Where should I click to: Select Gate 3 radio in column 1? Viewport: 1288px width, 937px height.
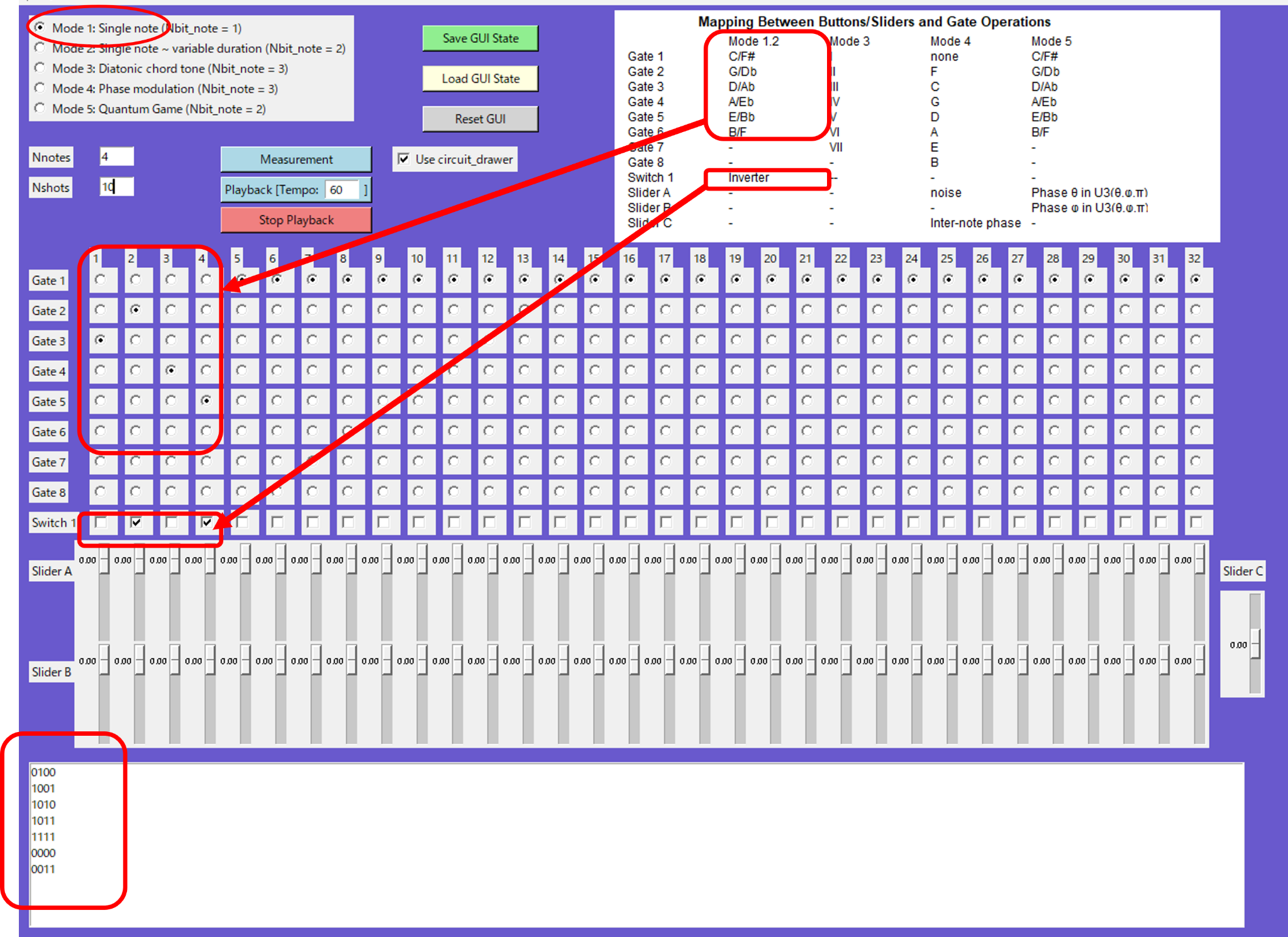tap(100, 340)
